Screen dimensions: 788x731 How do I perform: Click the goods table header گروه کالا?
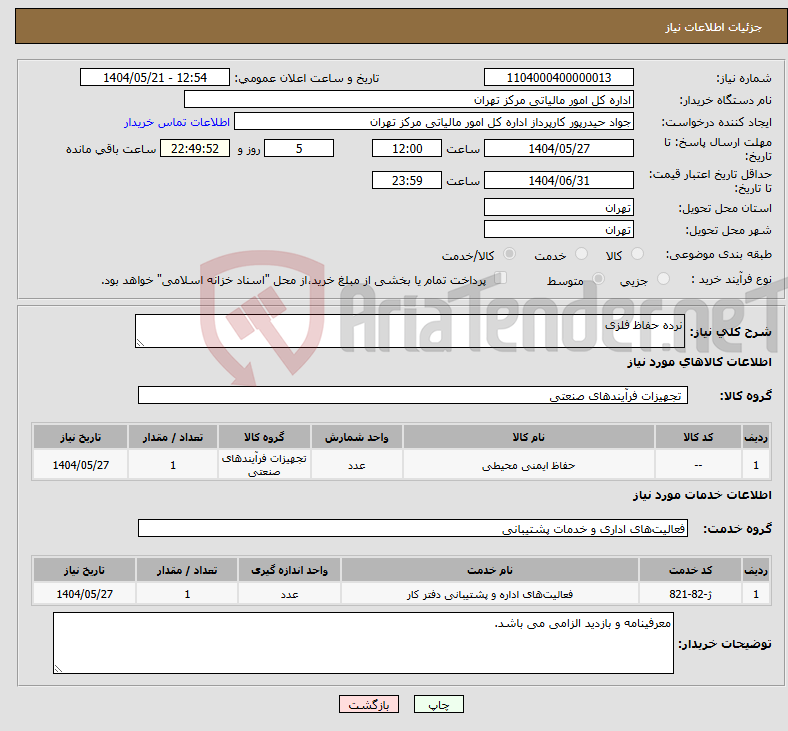click(x=264, y=437)
